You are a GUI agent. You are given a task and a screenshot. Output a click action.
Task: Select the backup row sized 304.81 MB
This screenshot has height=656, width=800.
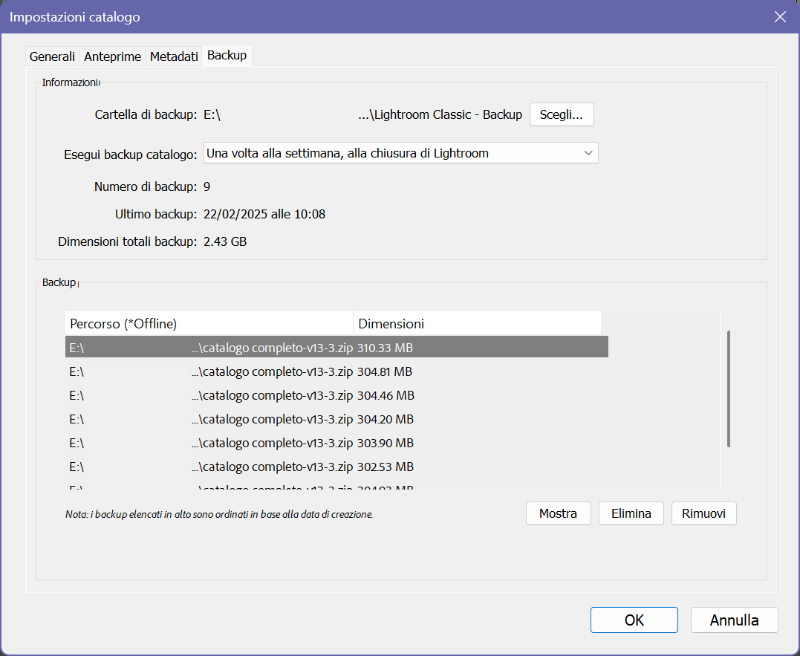337,371
